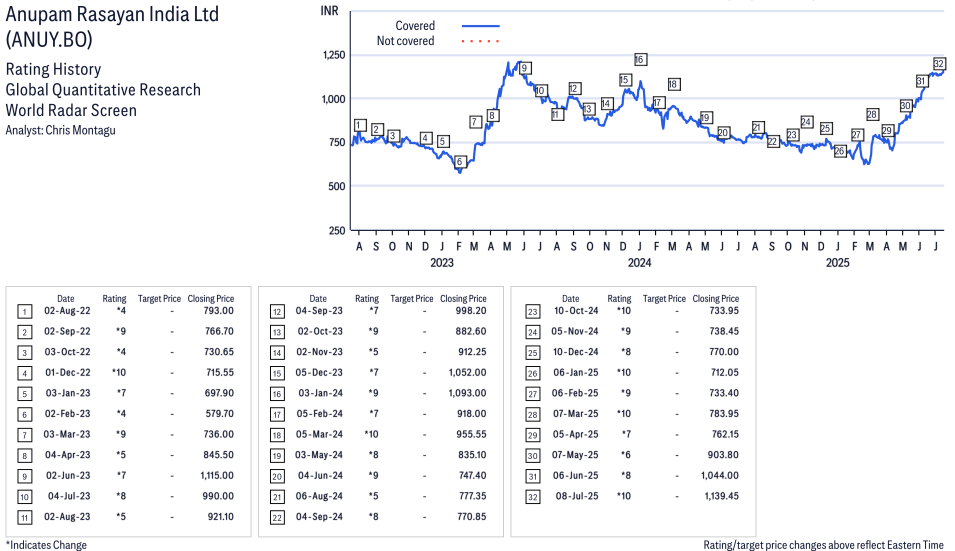Click the *Indicates Change footnote
955x551 pixels.
pyautogui.click(x=46, y=545)
